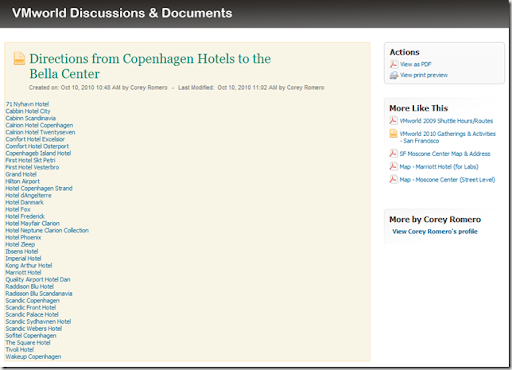Open Tivoli Hotel link
Image resolution: width=512 pixels, height=370 pixels.
tap(20, 349)
